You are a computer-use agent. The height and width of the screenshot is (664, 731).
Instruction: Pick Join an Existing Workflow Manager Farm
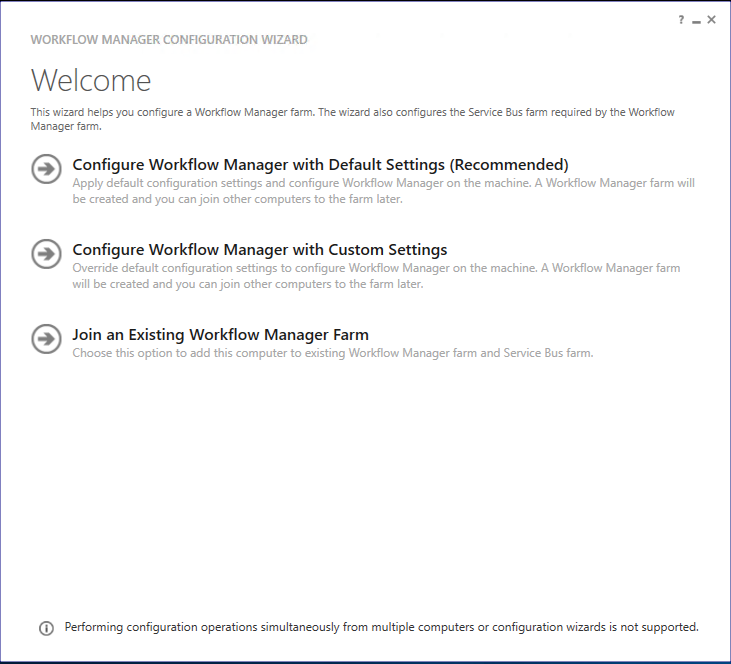(x=221, y=335)
